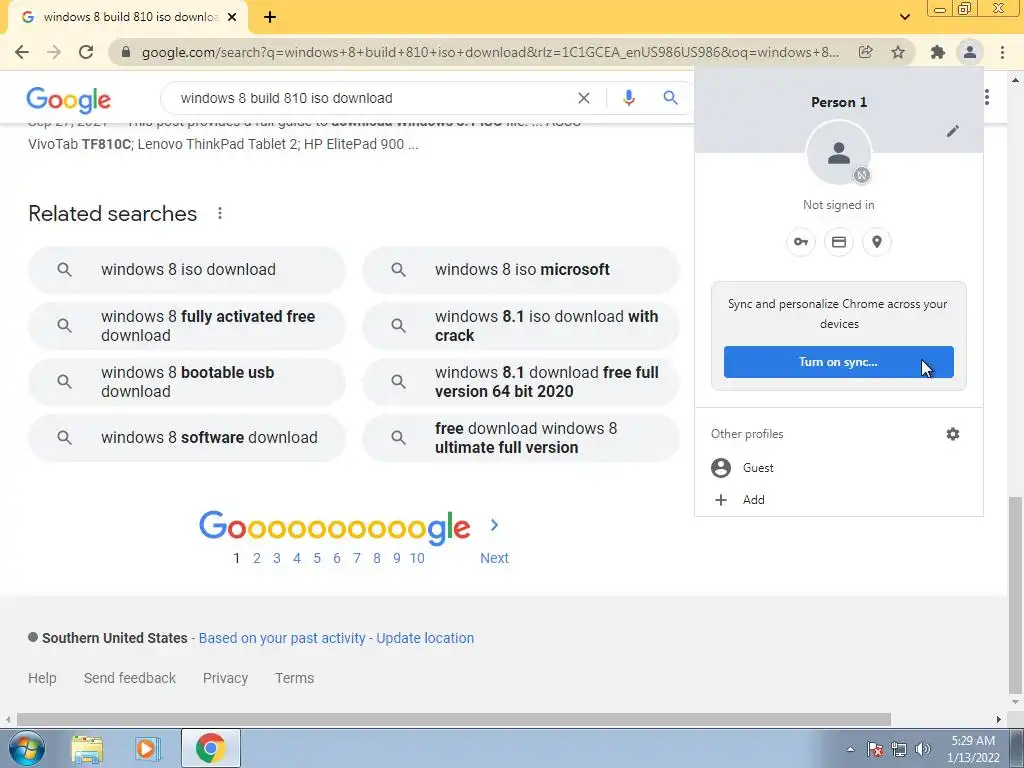1024x768 pixels.
Task: Choose windows 8.1 iso download with crack
Action: point(521,326)
